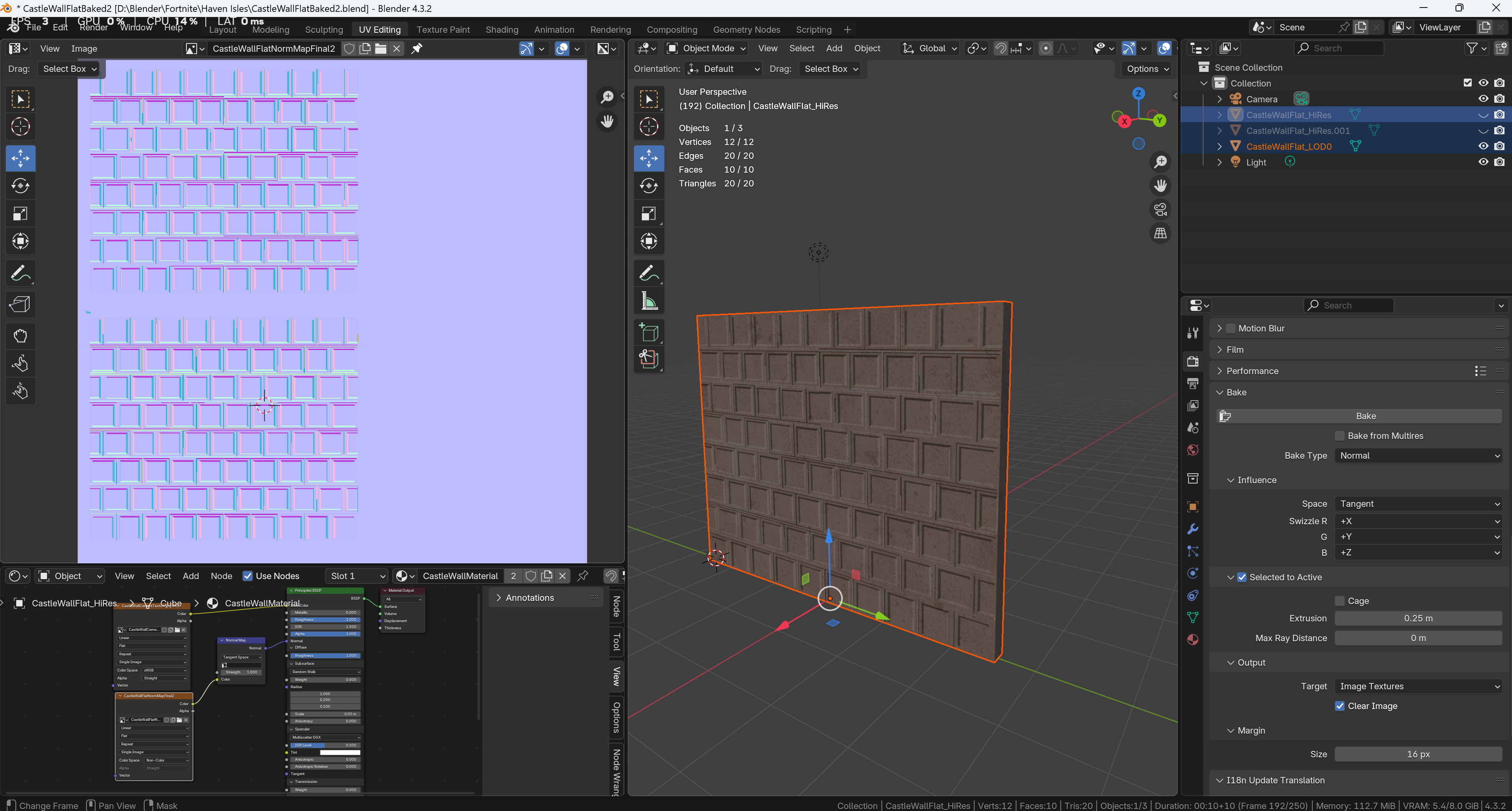
Task: Uncheck Selected to Active checkbox
Action: (x=1241, y=578)
